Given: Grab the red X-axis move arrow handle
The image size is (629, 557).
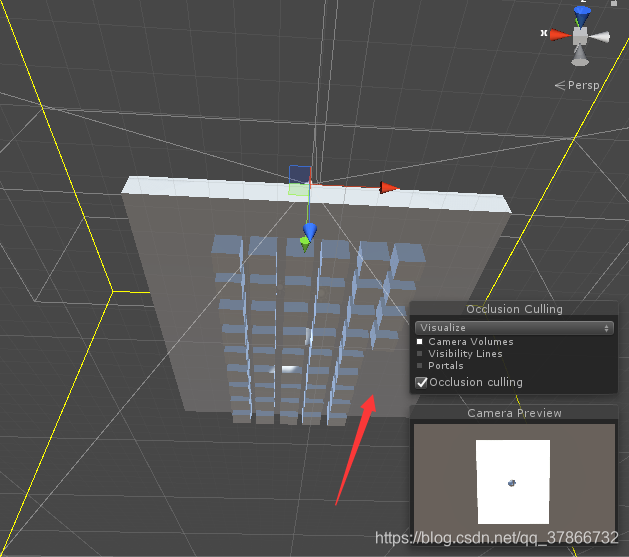Looking at the screenshot, I should (388, 187).
